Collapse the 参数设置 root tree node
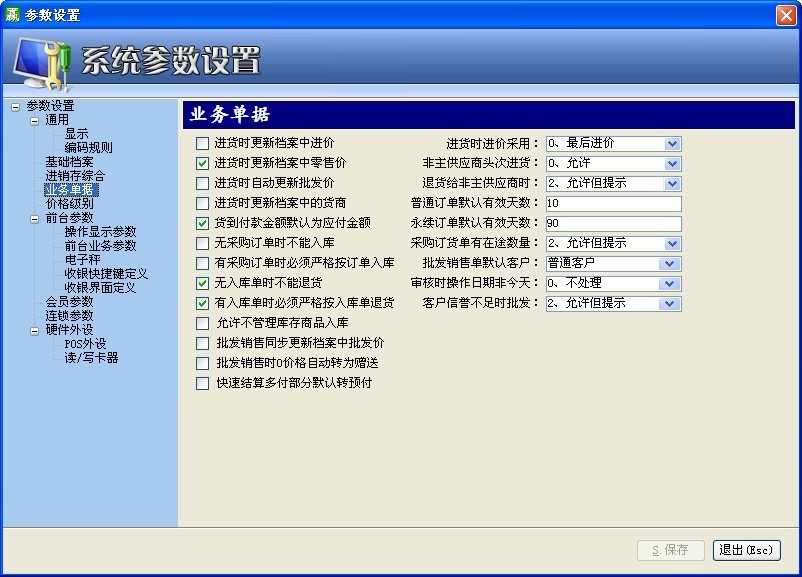This screenshot has width=802, height=577. pos(16,107)
